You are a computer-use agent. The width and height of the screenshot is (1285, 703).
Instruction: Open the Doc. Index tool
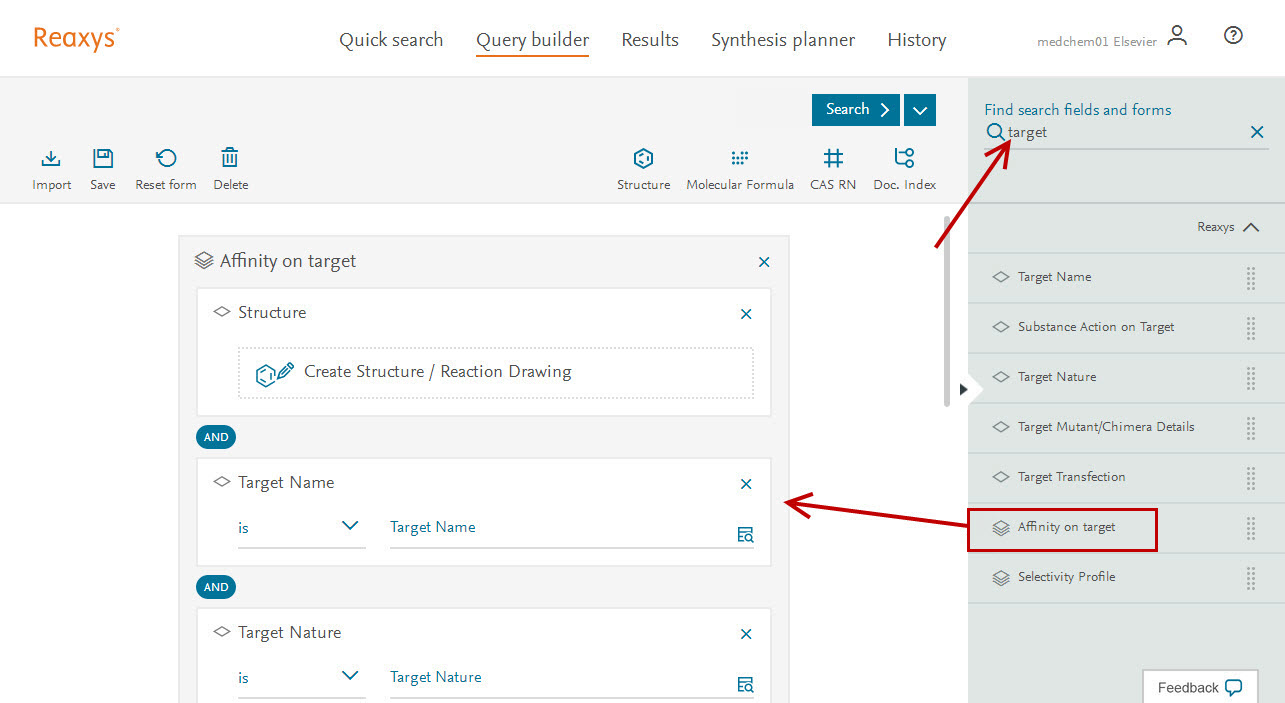904,159
